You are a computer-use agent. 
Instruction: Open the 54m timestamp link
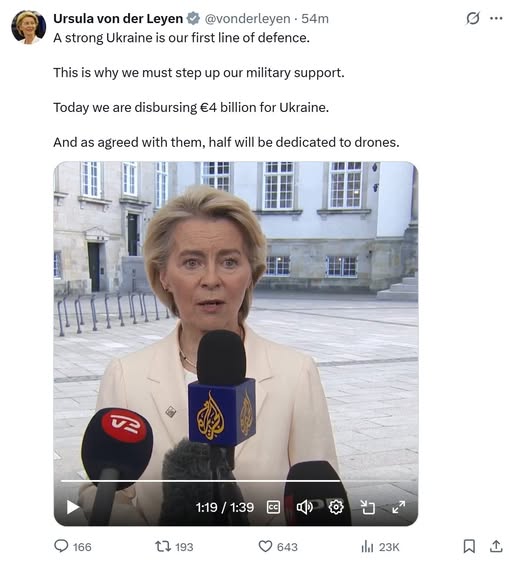(x=315, y=18)
